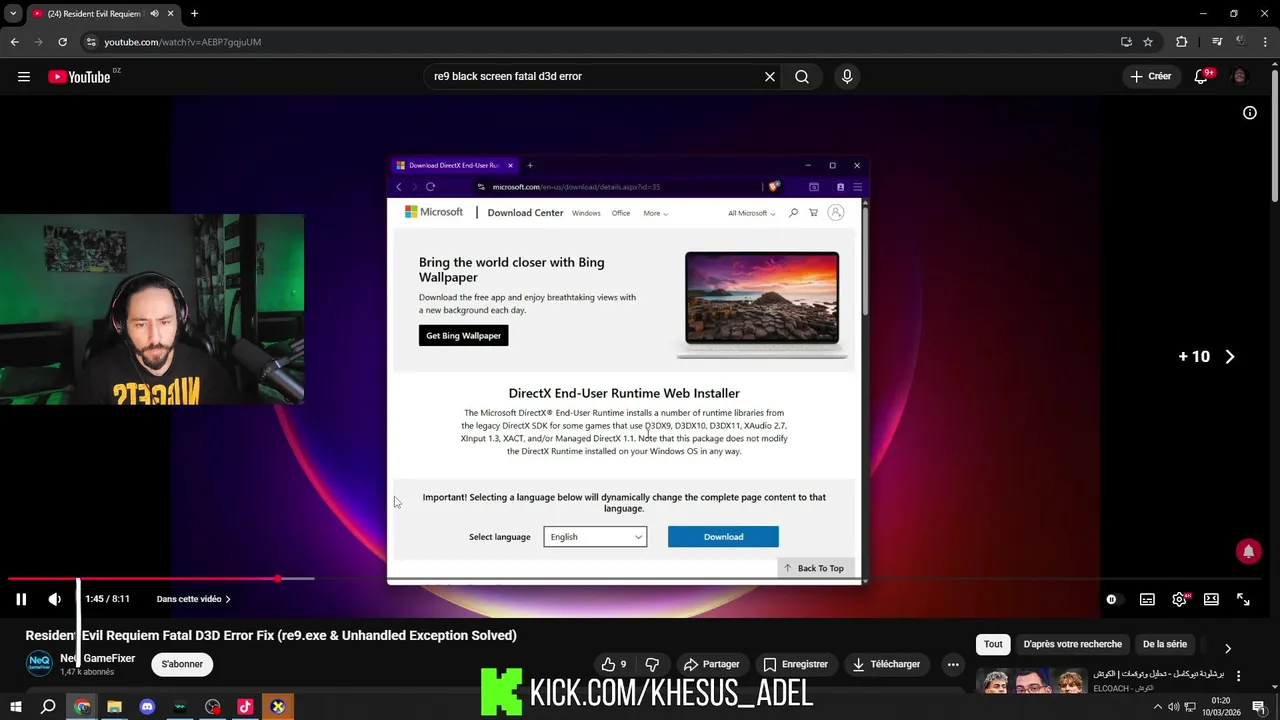Viewport: 1280px width, 720px height.
Task: Open OBS Studio from the taskbar
Action: [x=212, y=707]
